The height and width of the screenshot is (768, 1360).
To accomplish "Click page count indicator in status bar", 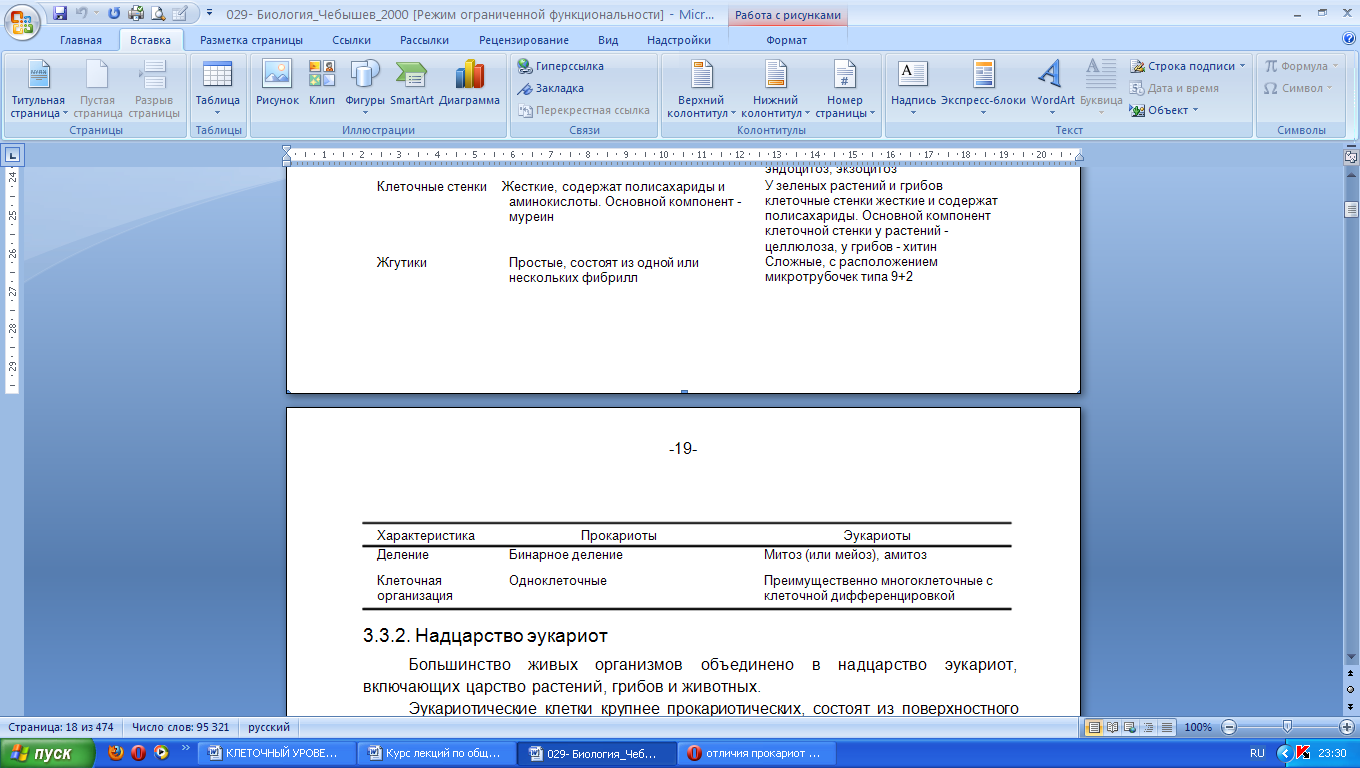I will click(61, 727).
